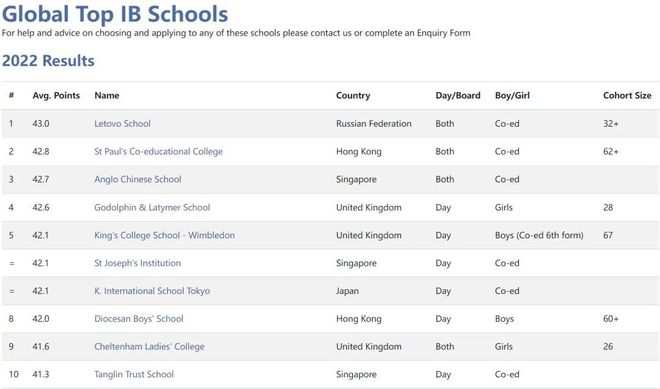Open King's College School - Wimbledon link

(165, 235)
